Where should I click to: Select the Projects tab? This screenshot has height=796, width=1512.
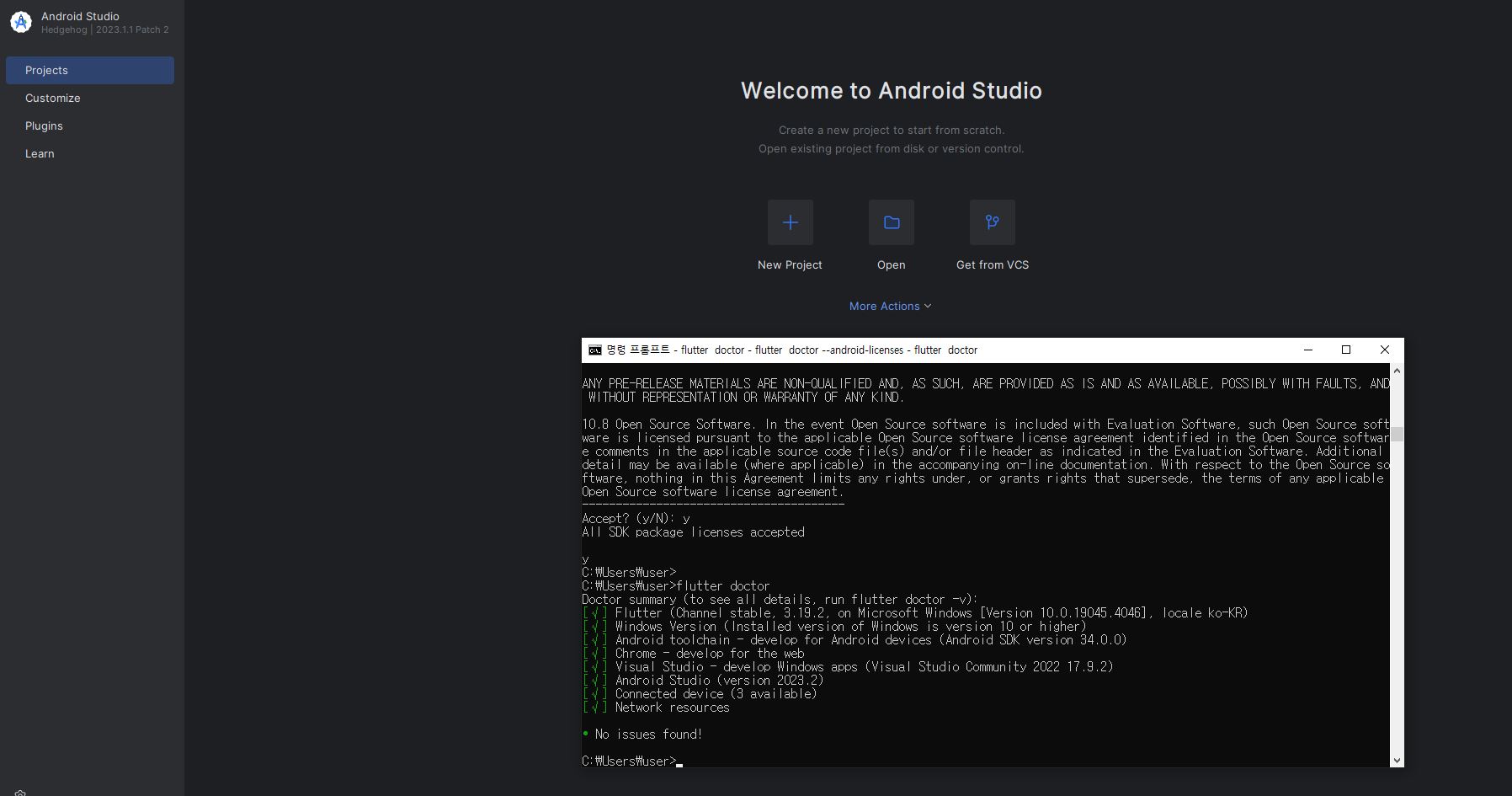[90, 70]
